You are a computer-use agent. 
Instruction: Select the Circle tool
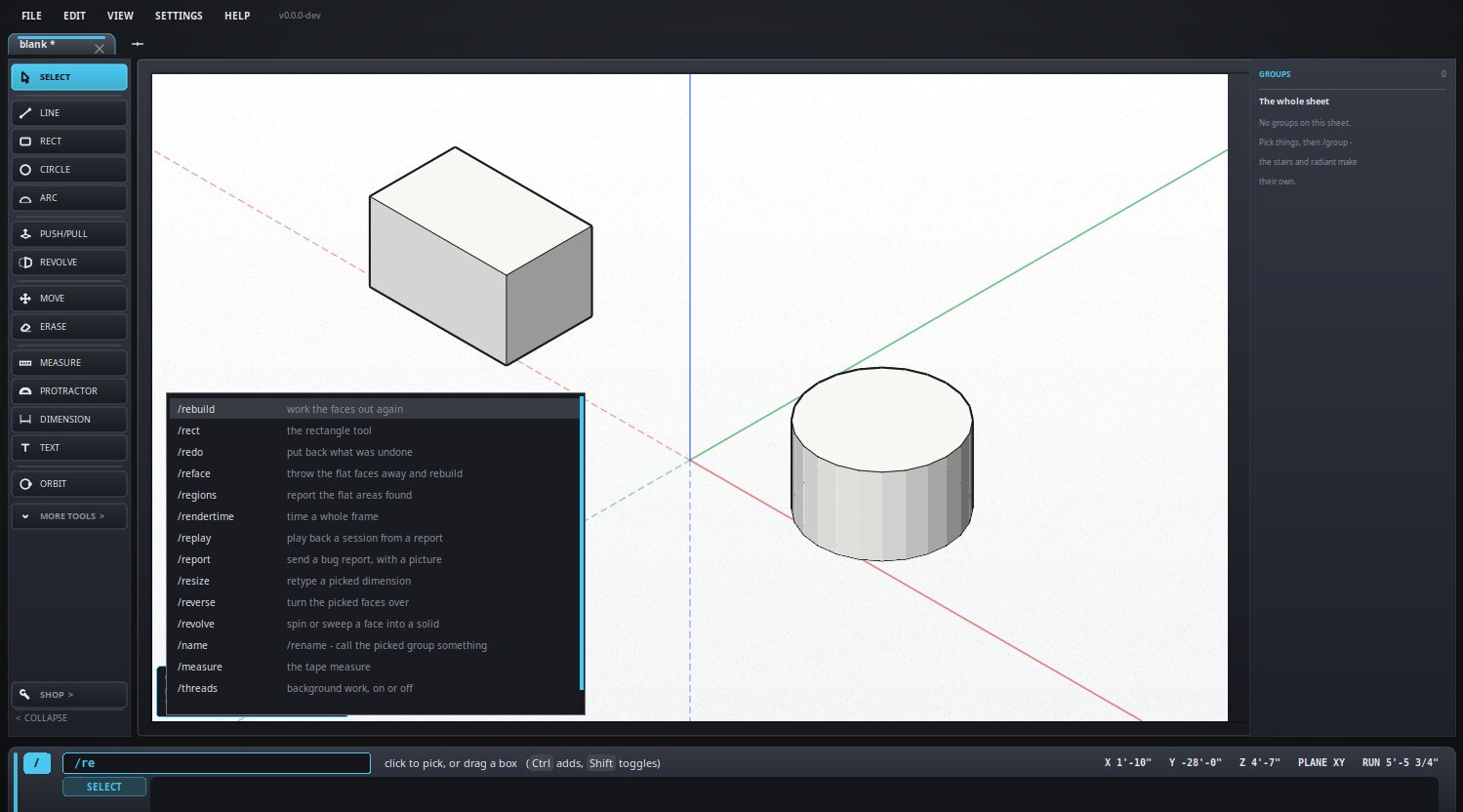69,170
